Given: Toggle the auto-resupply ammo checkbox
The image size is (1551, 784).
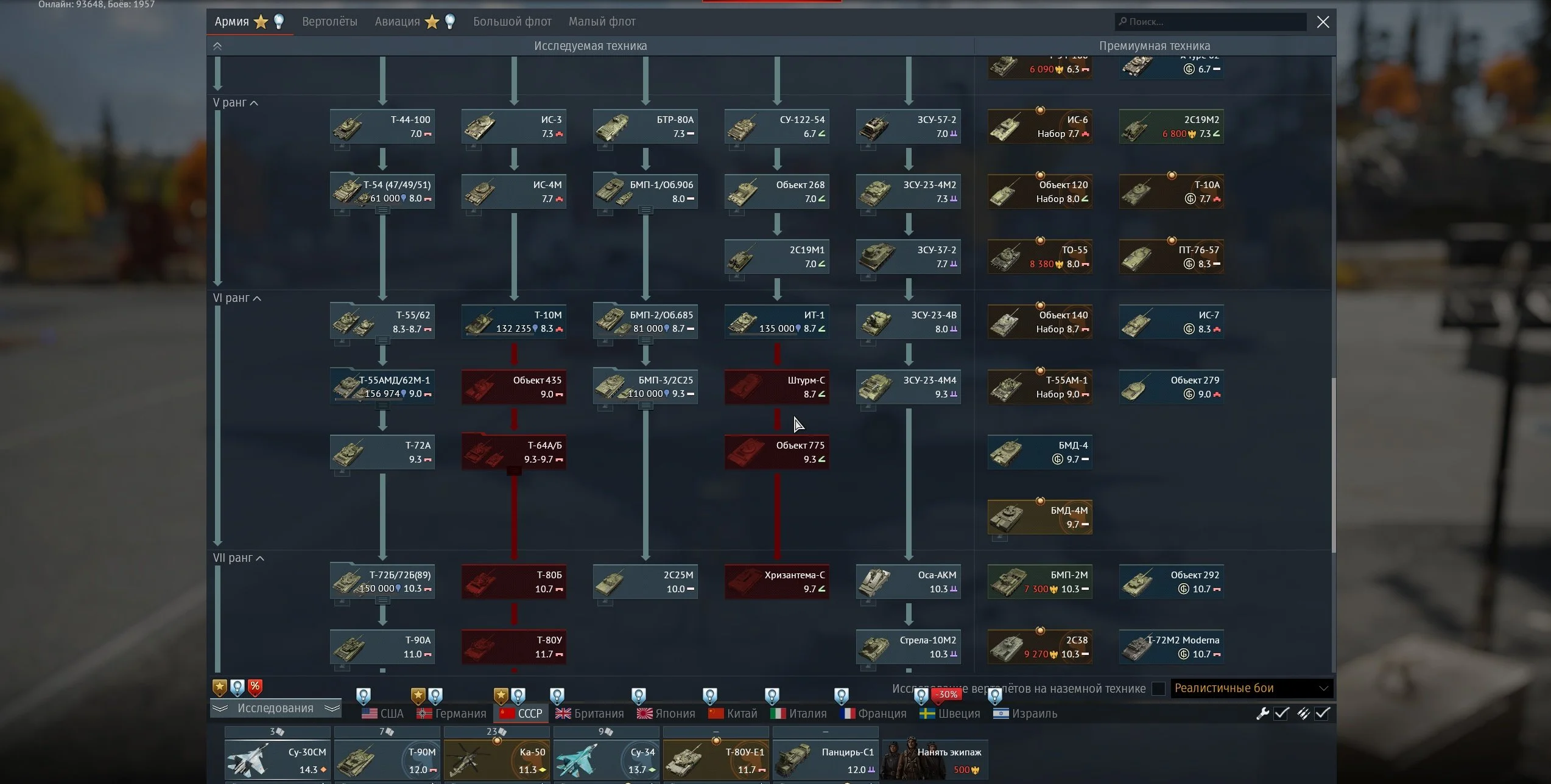Looking at the screenshot, I should click(x=1322, y=713).
